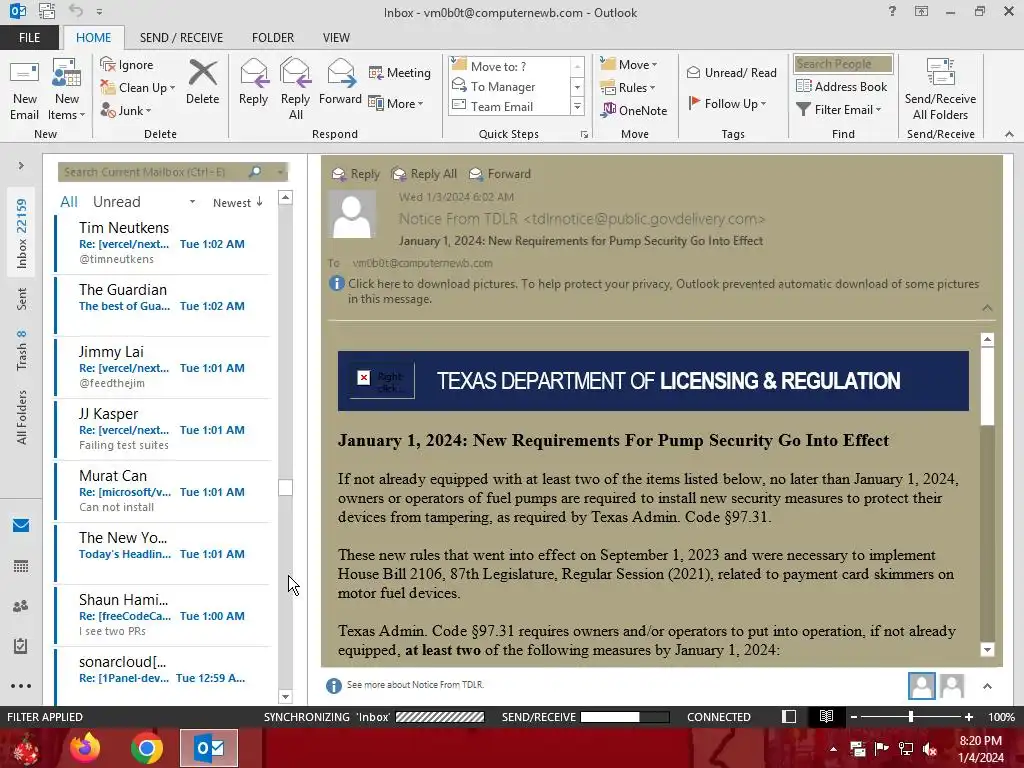Click Reply All in reading pane
The width and height of the screenshot is (1024, 768).
point(424,174)
